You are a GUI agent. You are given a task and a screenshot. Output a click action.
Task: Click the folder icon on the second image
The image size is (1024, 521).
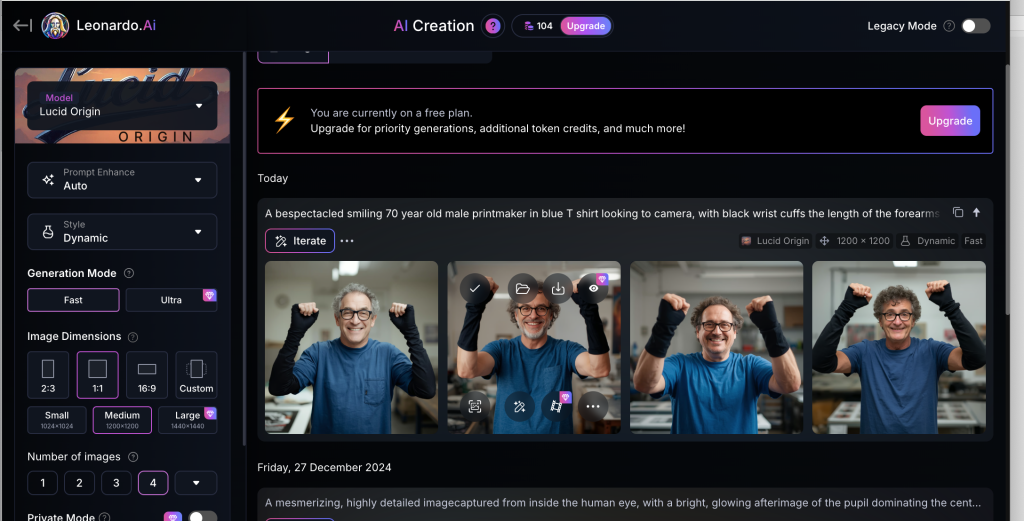[x=522, y=289]
